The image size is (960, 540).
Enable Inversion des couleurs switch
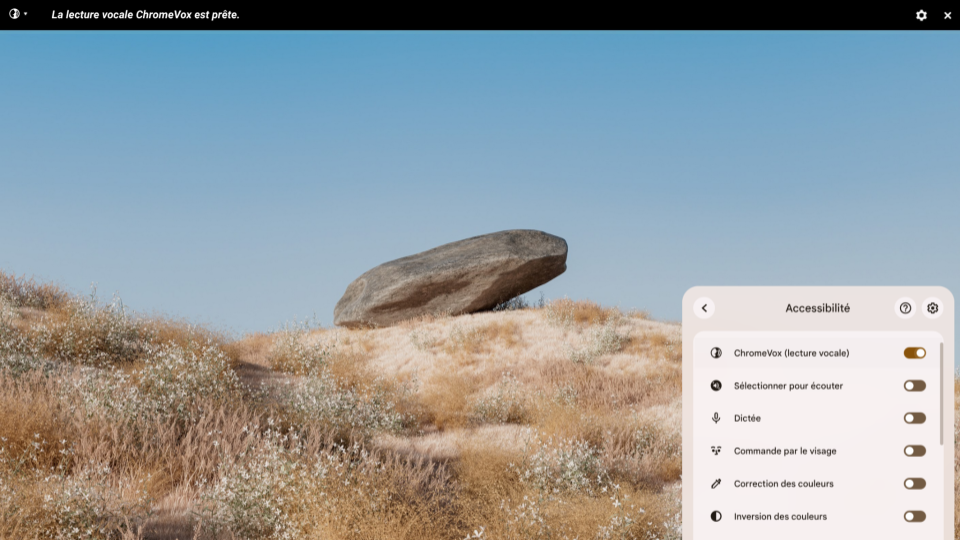point(914,516)
